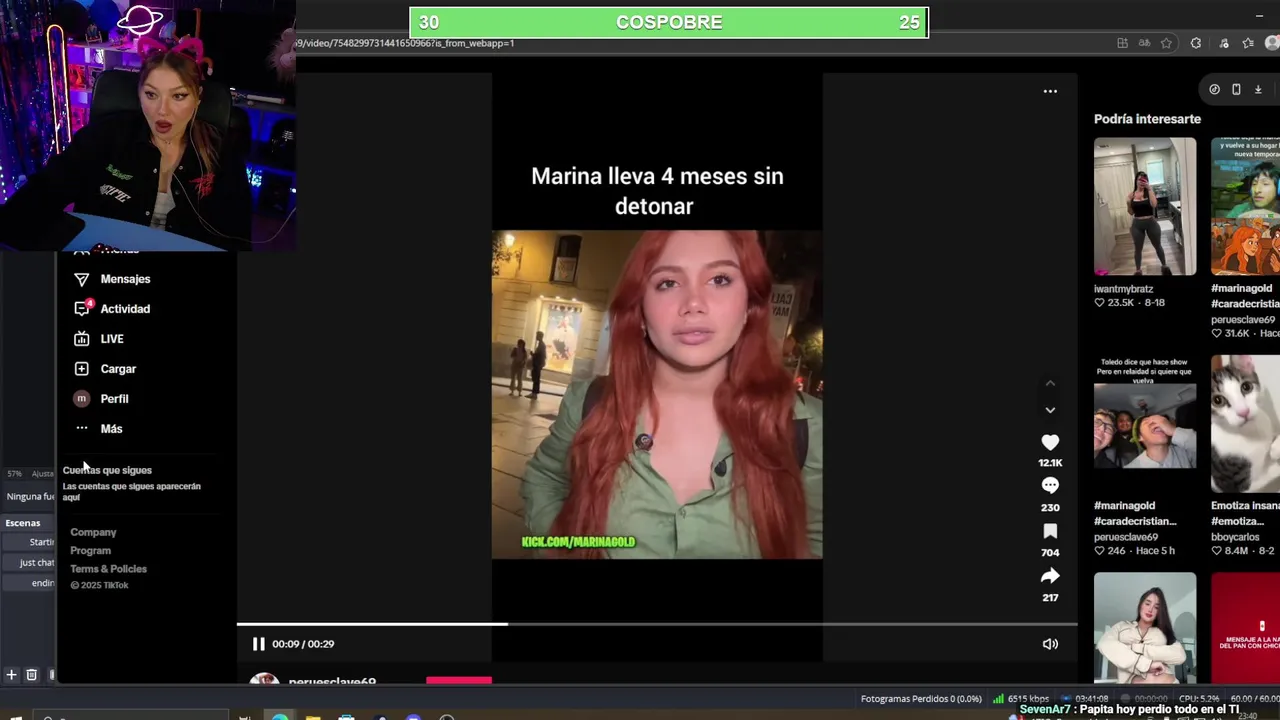Go to LIVE section in sidebar
1280x720 pixels.
[x=112, y=339]
